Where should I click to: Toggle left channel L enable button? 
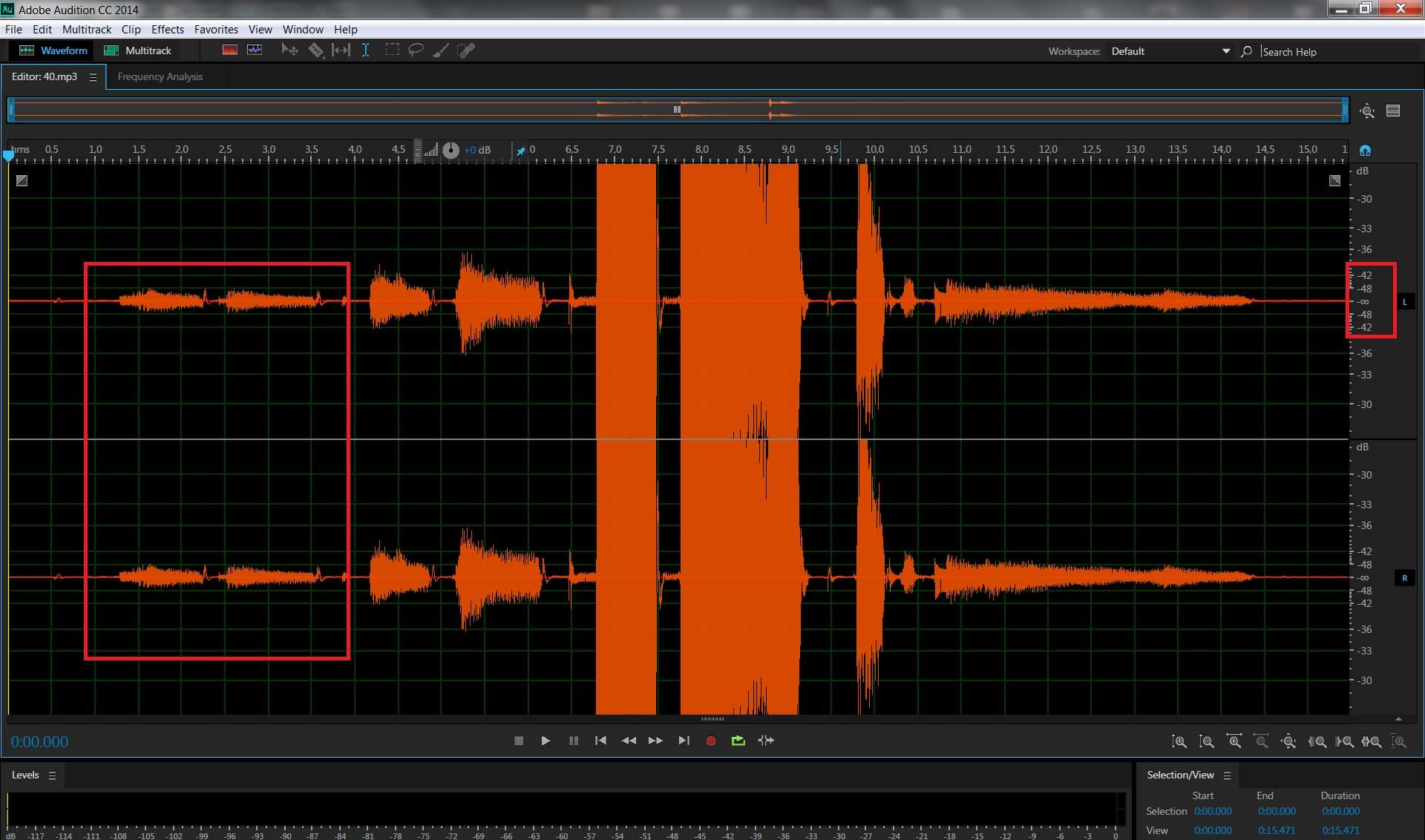tap(1404, 302)
